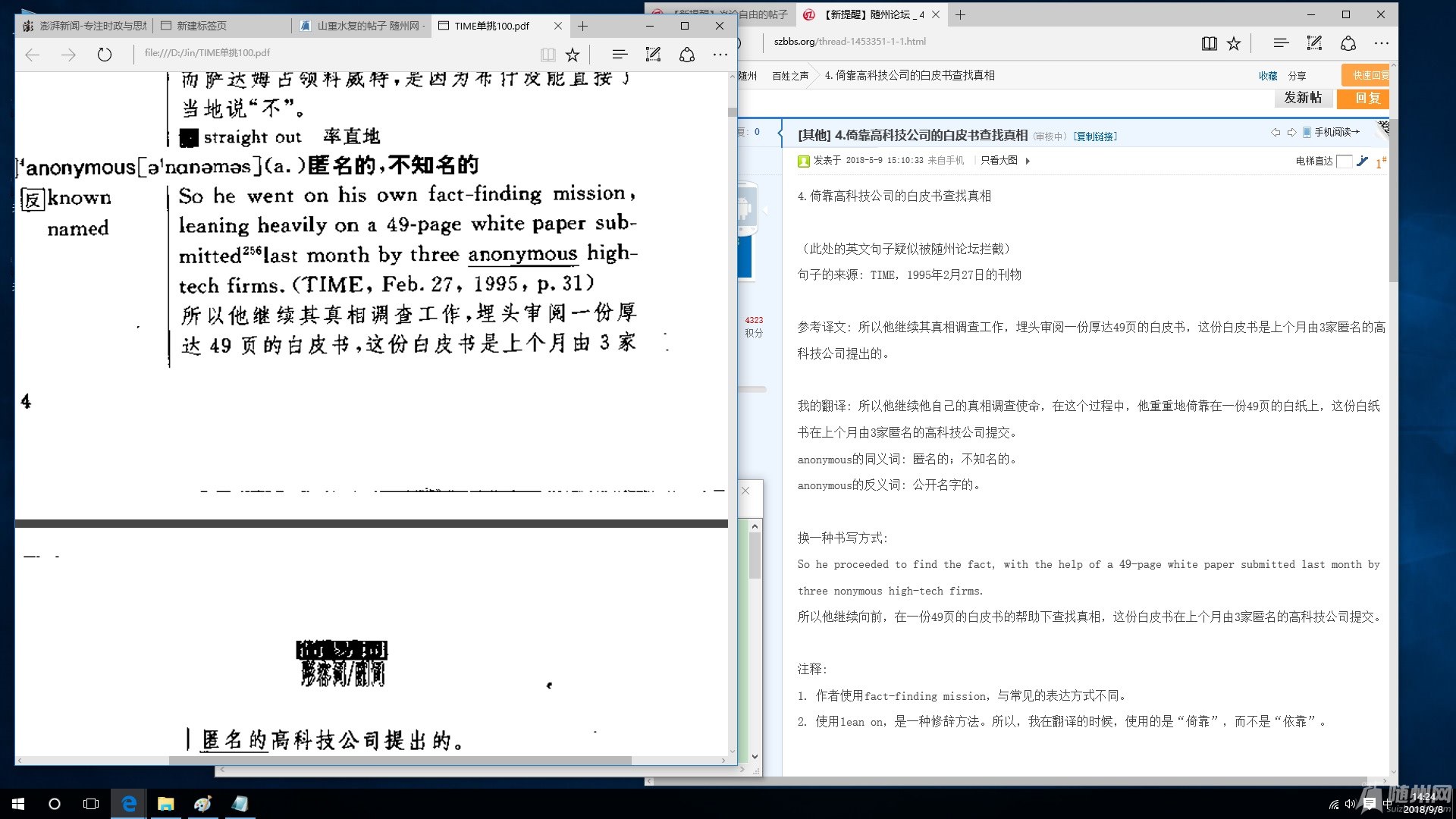1456x819 pixels.
Task: Click the 发新帖 button
Action: click(x=1303, y=98)
